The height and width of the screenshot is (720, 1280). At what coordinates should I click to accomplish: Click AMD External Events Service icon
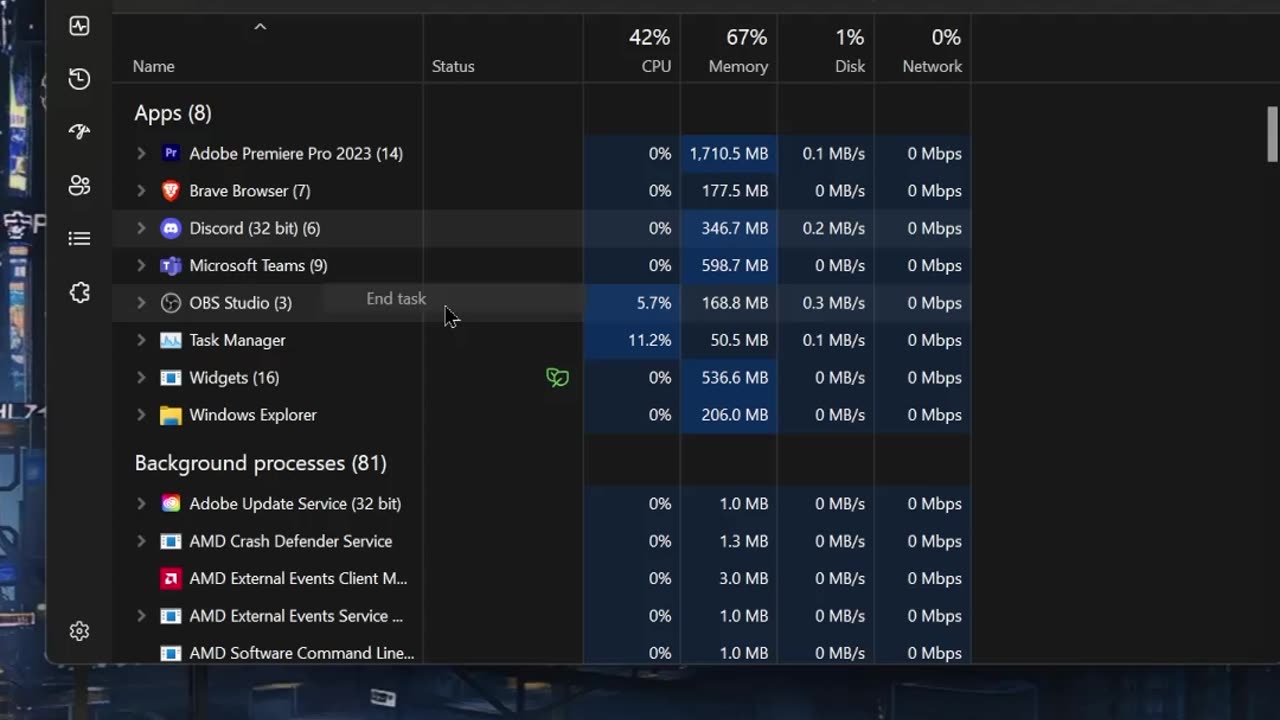[x=171, y=616]
